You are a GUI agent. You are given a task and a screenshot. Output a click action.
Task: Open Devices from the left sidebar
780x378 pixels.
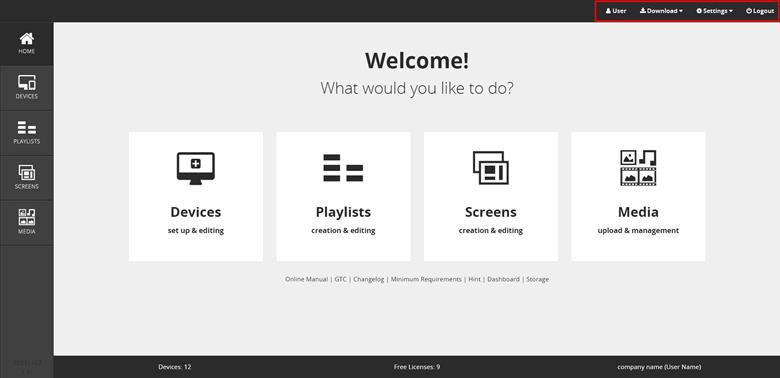[x=27, y=88]
